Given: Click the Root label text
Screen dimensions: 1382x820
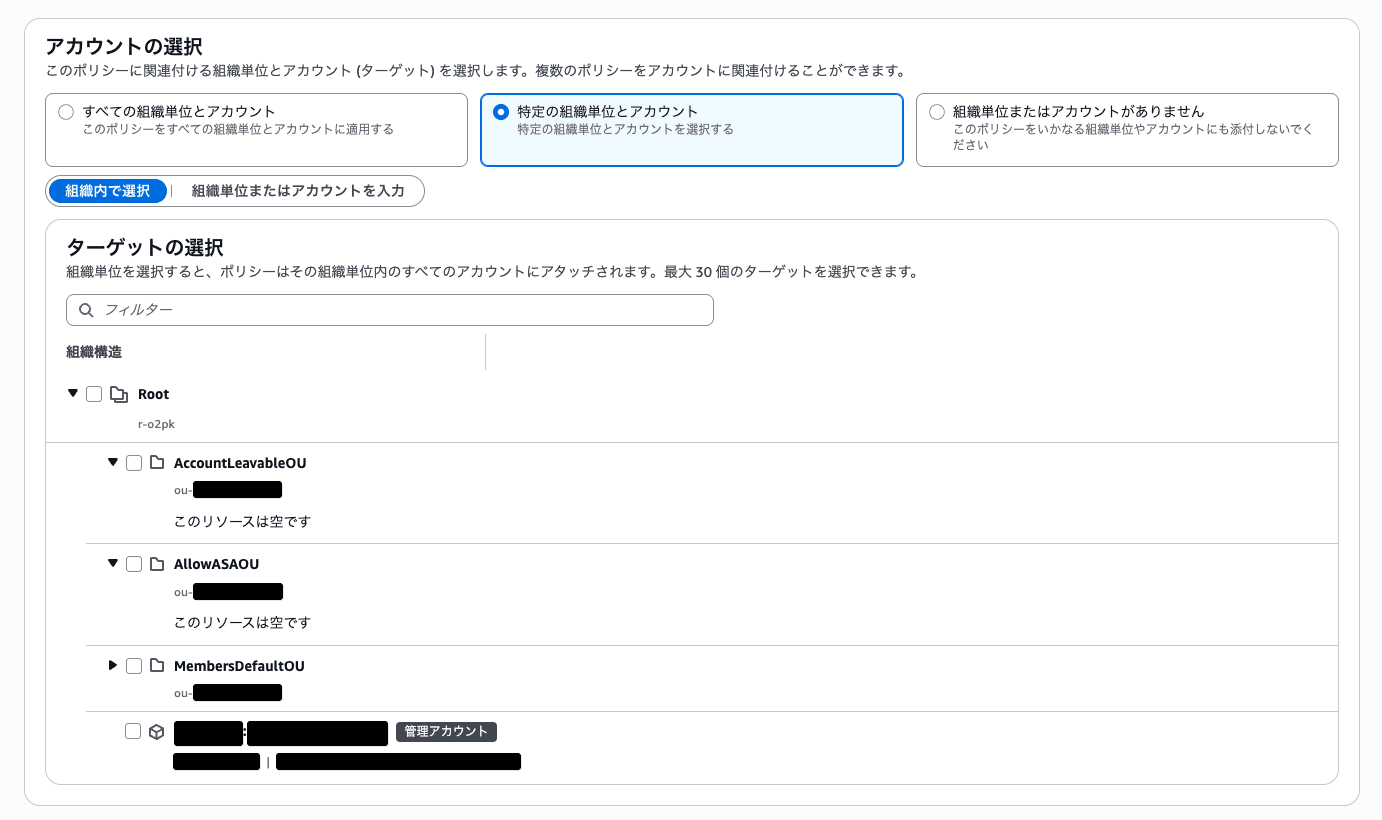Looking at the screenshot, I should (x=154, y=394).
